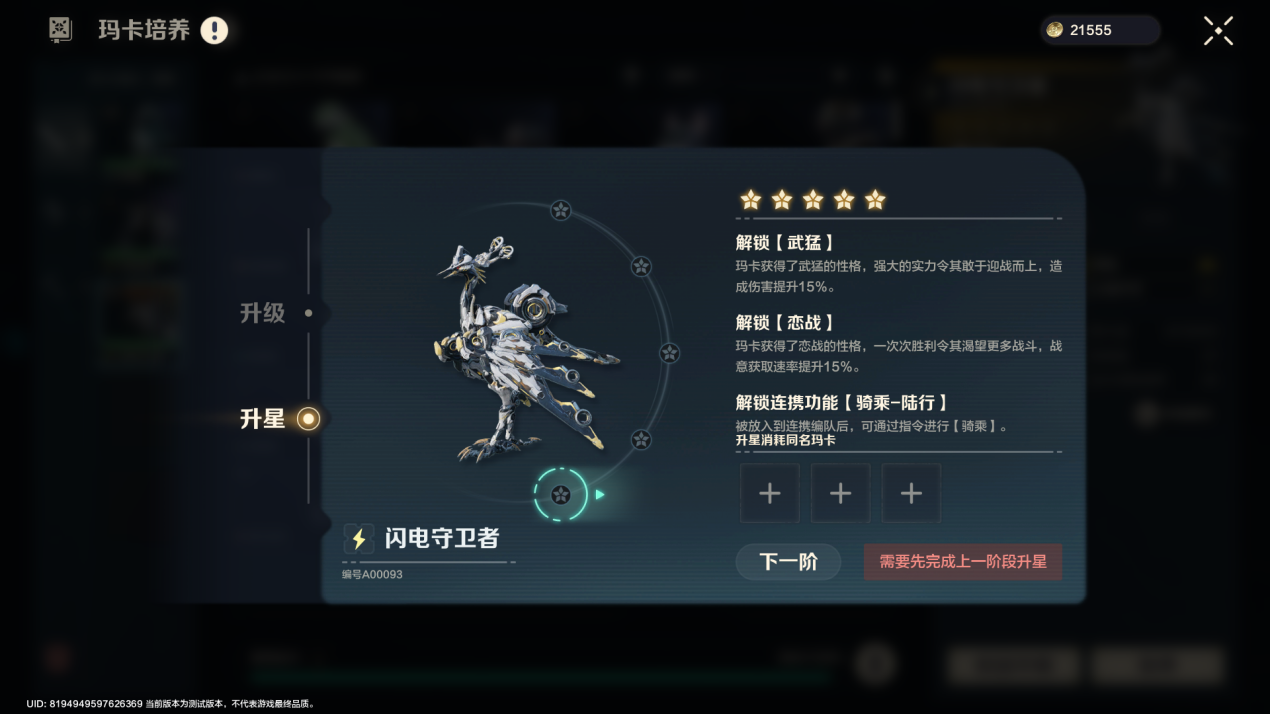Click the 玛卡培养 book icon top-left

click(x=61, y=30)
